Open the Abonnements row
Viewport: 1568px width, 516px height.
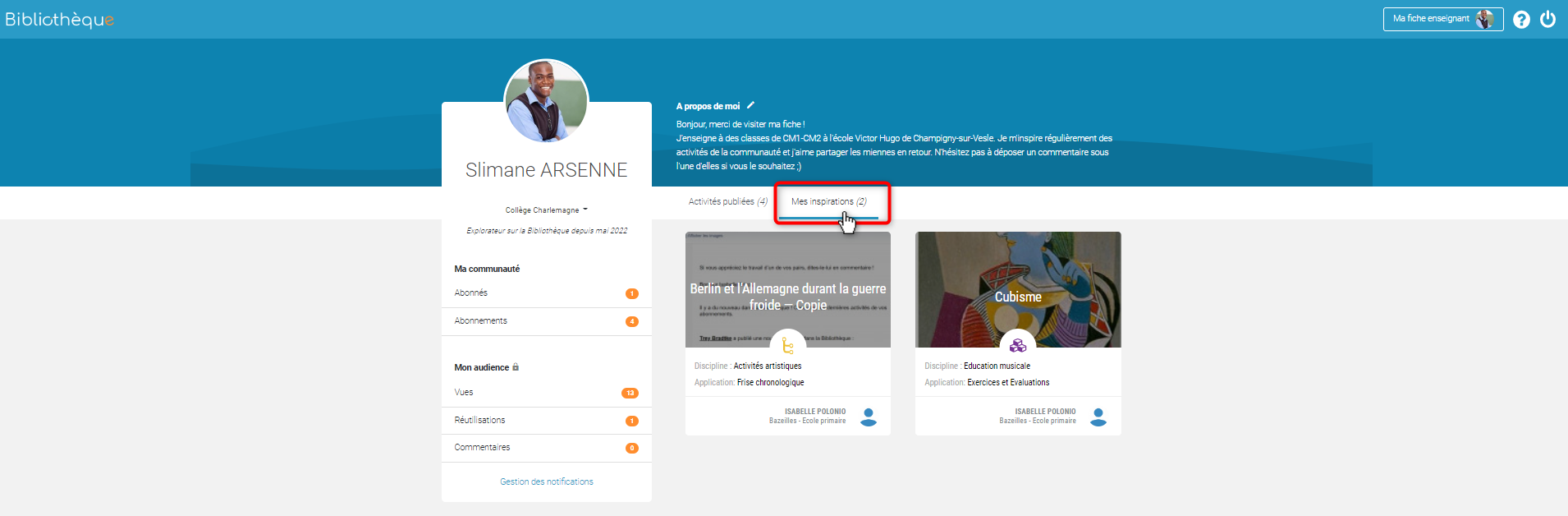tap(547, 321)
